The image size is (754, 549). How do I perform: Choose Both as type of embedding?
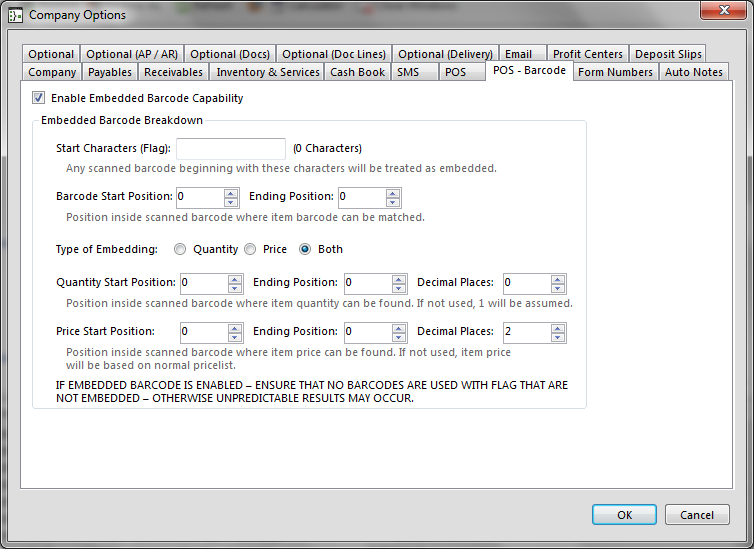coord(306,249)
